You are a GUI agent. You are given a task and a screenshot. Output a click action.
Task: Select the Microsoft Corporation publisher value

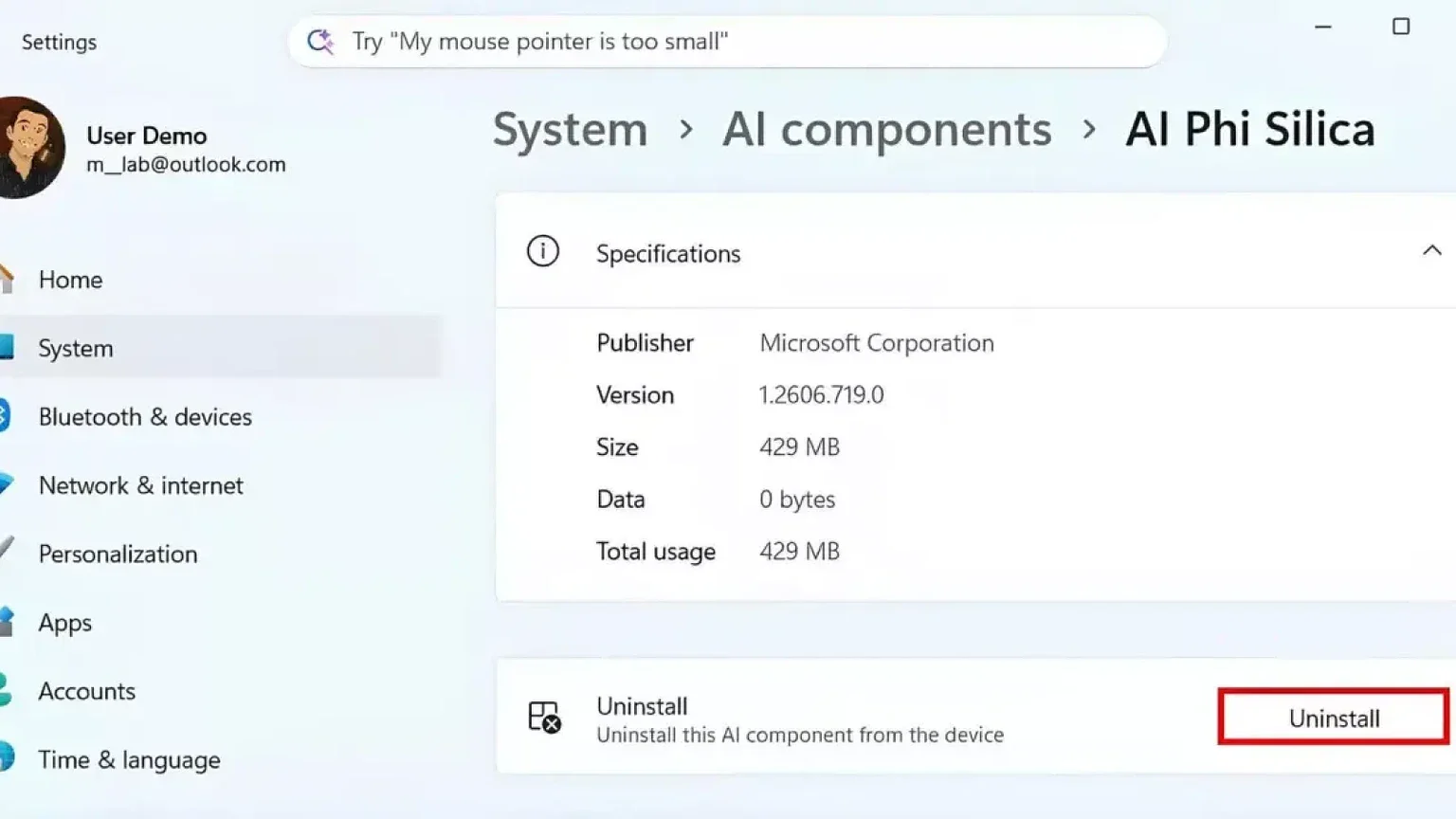[877, 342]
